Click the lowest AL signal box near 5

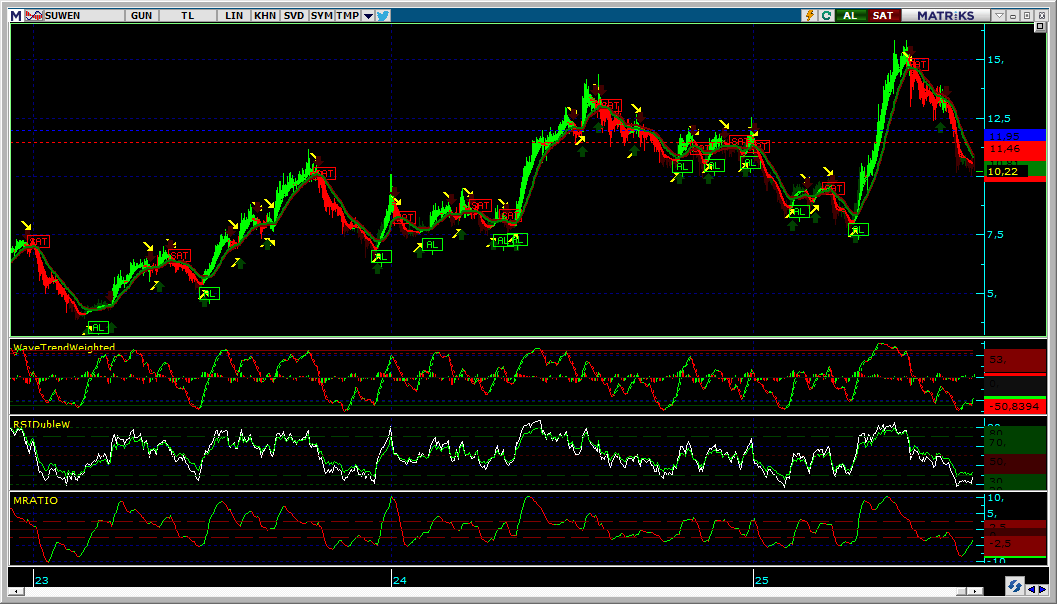coord(98,328)
